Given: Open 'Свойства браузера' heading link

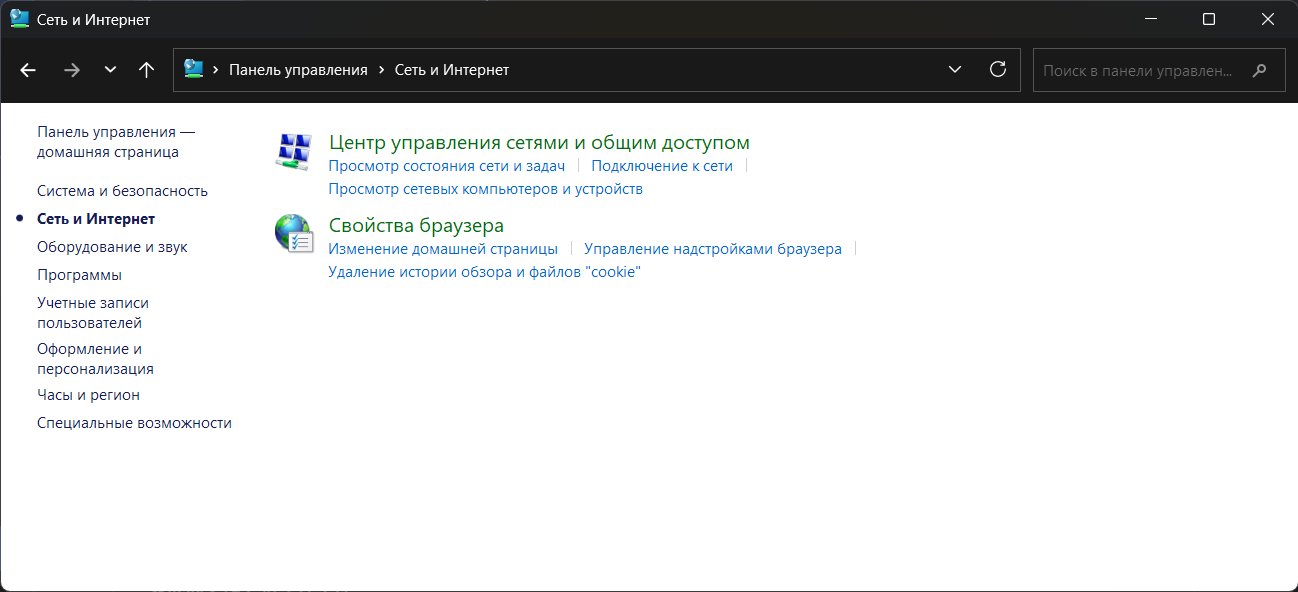Looking at the screenshot, I should pos(416,226).
